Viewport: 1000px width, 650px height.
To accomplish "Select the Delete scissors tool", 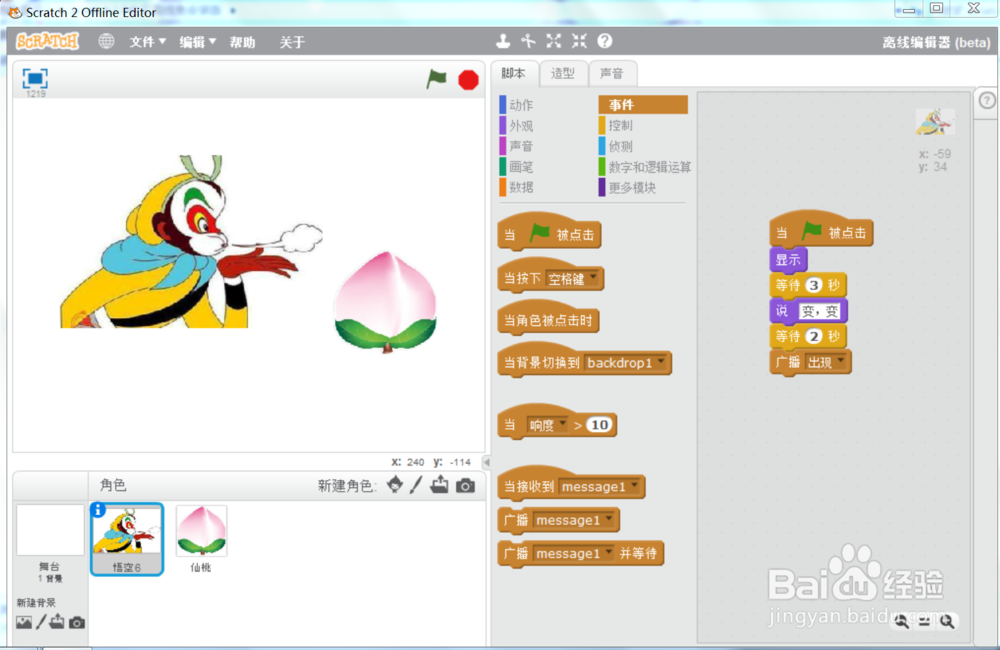I will 528,41.
